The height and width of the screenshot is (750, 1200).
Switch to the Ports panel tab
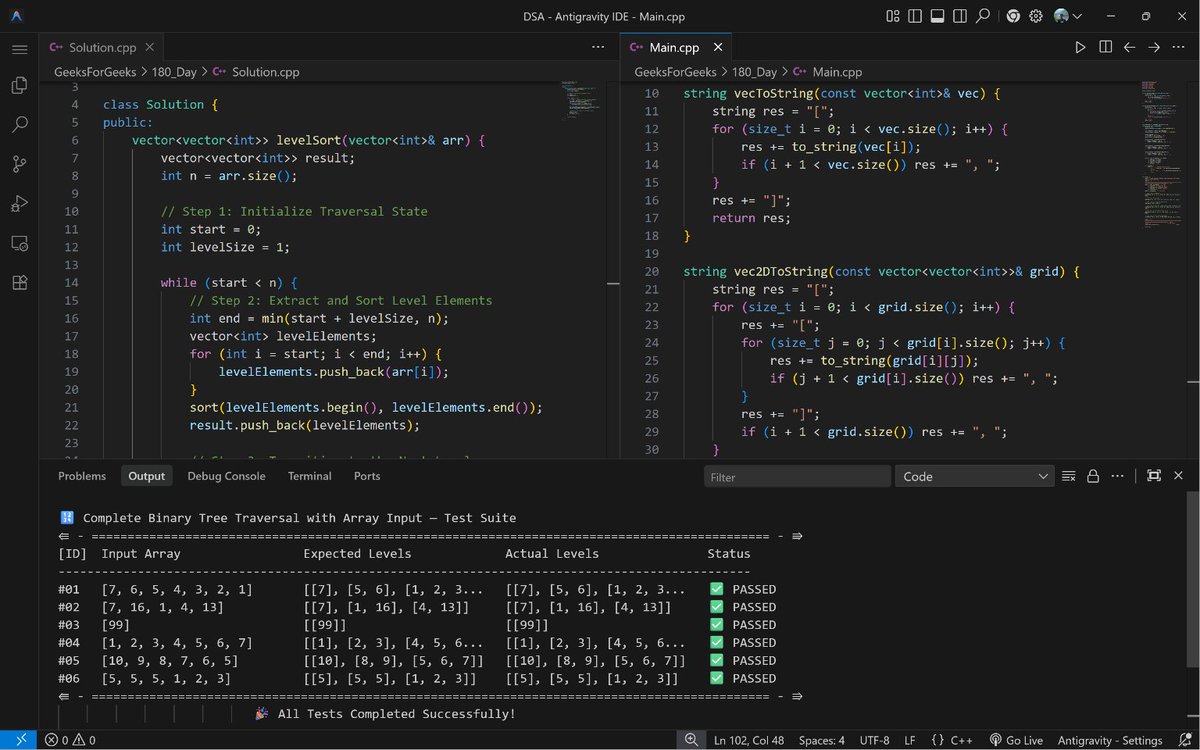[x=367, y=476]
